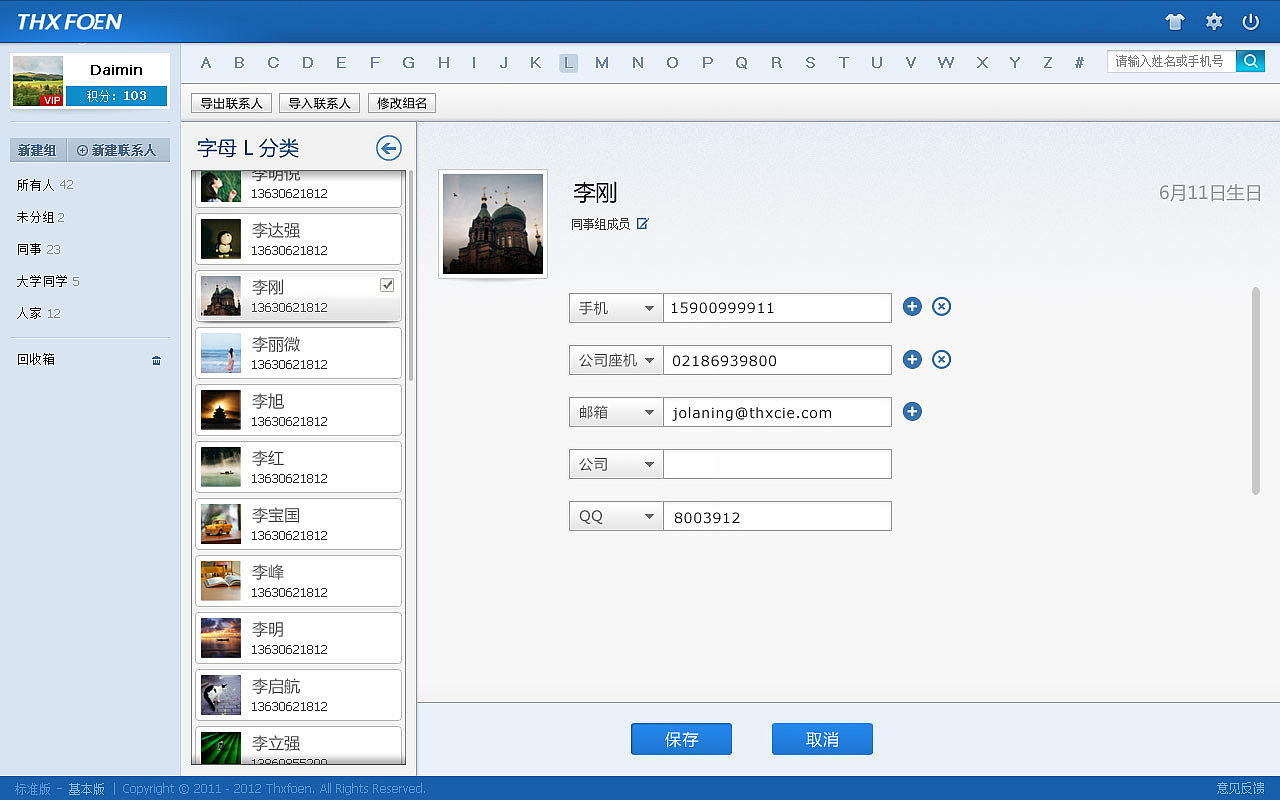Remove the 公司座机 field via its X icon
The height and width of the screenshot is (800, 1280).
pyautogui.click(x=941, y=359)
